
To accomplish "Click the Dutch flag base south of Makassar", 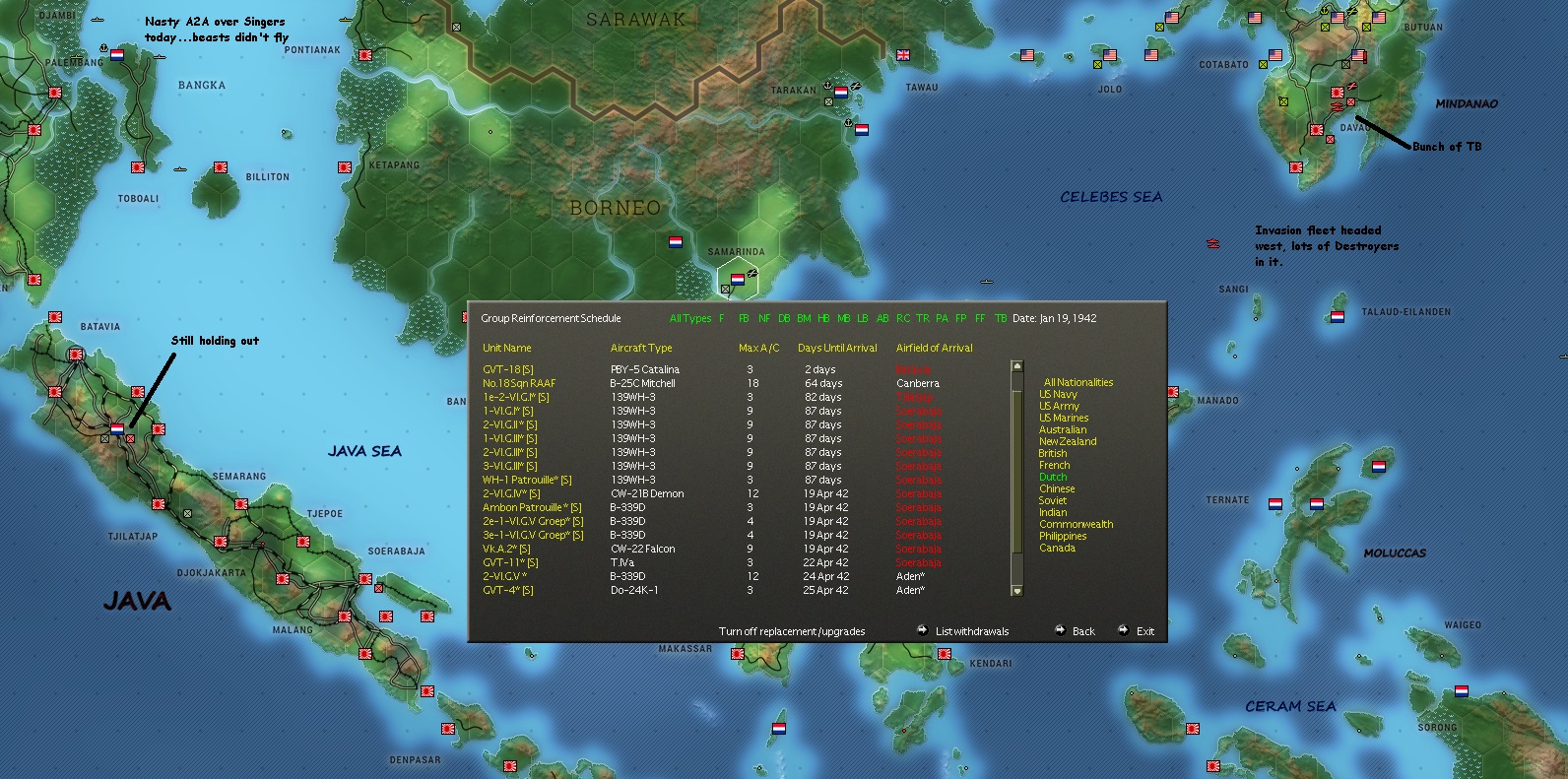I will coord(779,729).
